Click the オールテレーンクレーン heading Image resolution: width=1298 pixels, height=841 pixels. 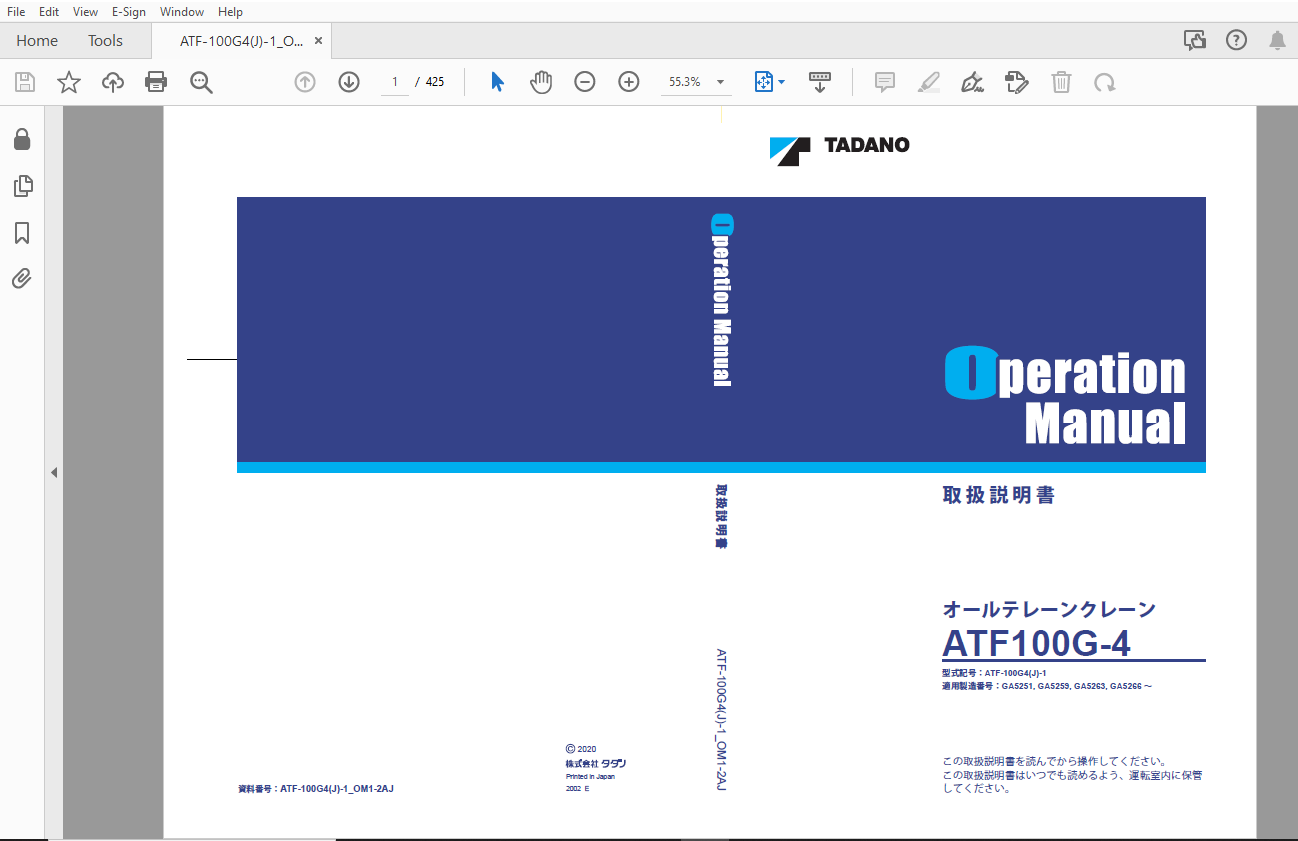point(1049,609)
